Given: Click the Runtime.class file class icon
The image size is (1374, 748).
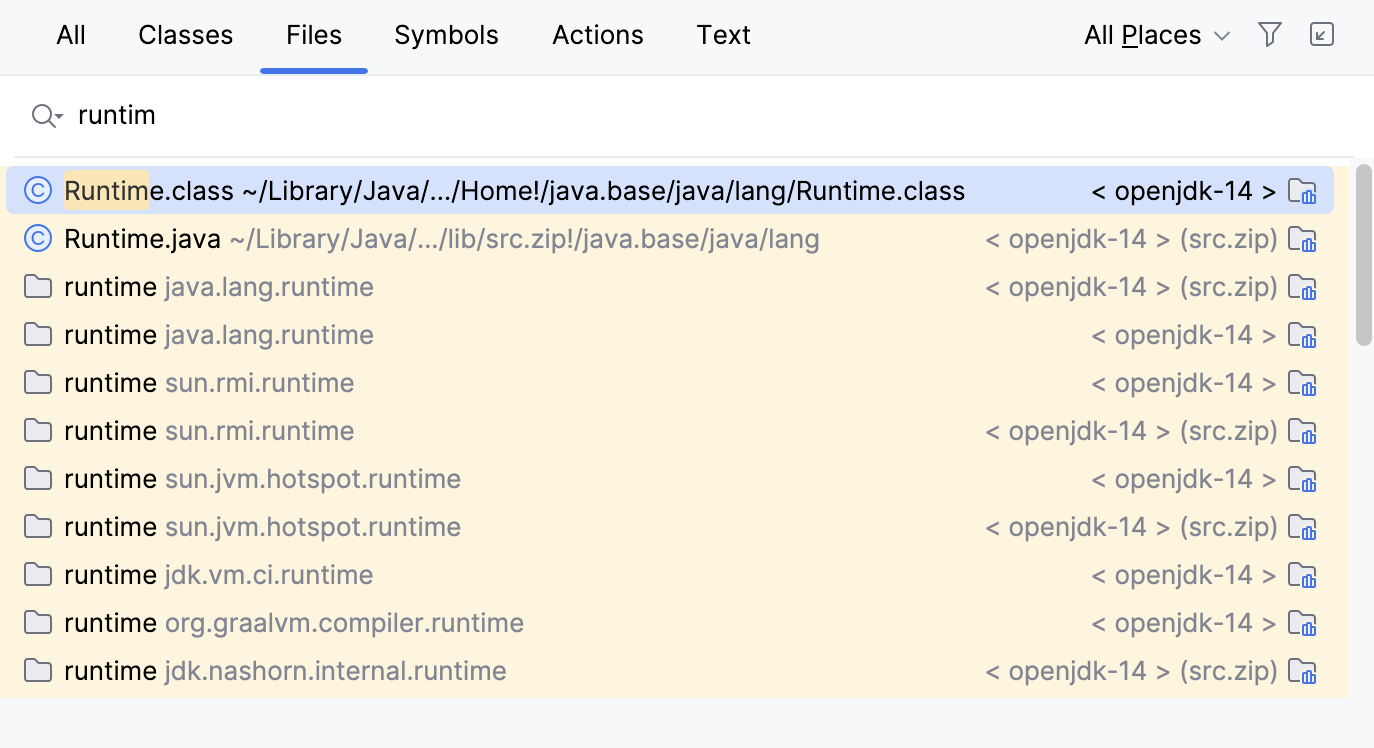Looking at the screenshot, I should (38, 190).
